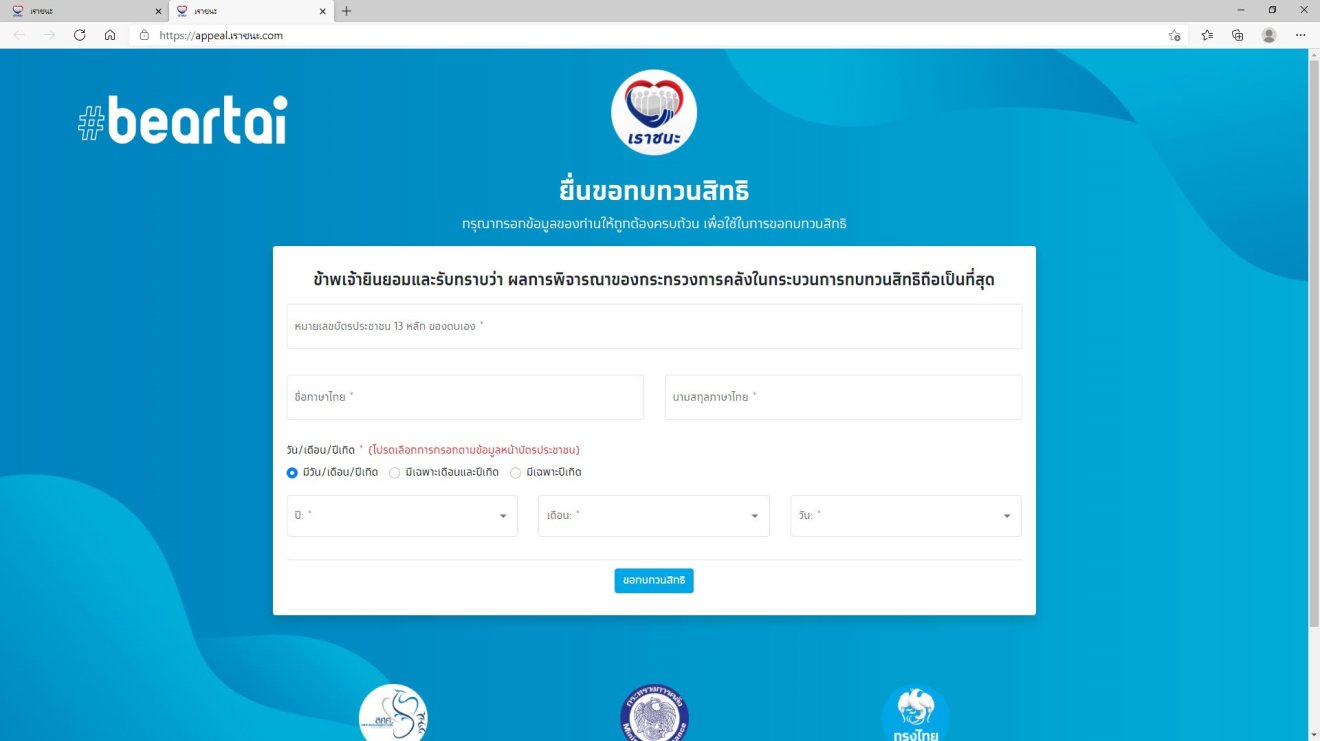
Task: Click the Krungthai bank logo
Action: click(916, 714)
